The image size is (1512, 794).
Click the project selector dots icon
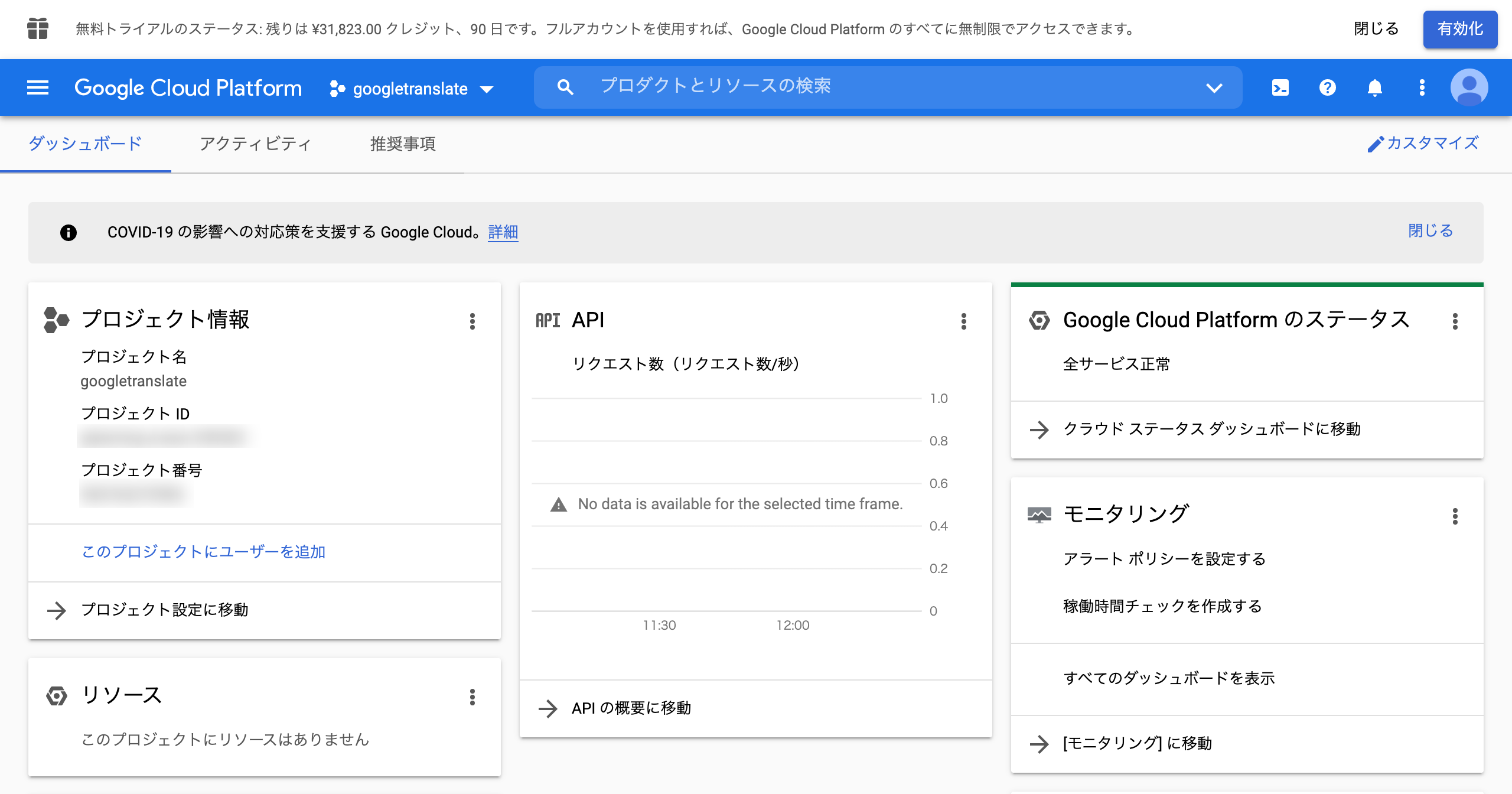337,89
